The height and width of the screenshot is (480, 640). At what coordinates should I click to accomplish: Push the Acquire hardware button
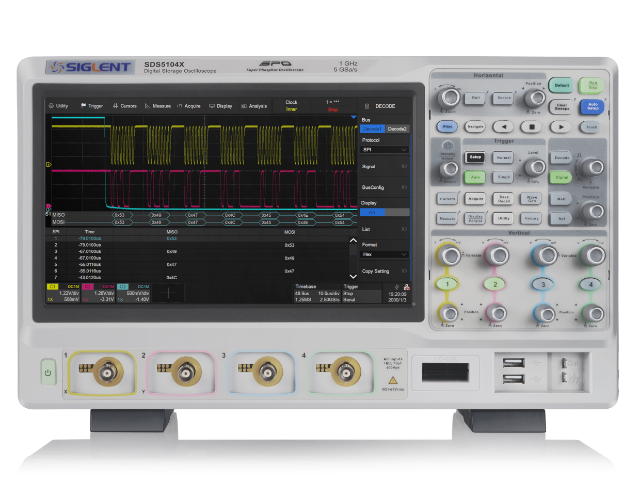[x=475, y=199]
